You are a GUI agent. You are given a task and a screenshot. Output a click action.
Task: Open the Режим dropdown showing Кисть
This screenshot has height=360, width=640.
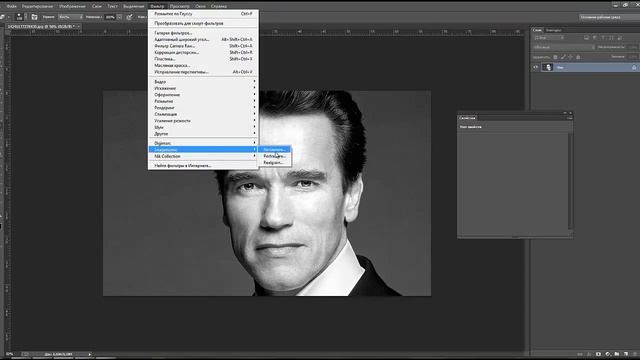[70, 17]
